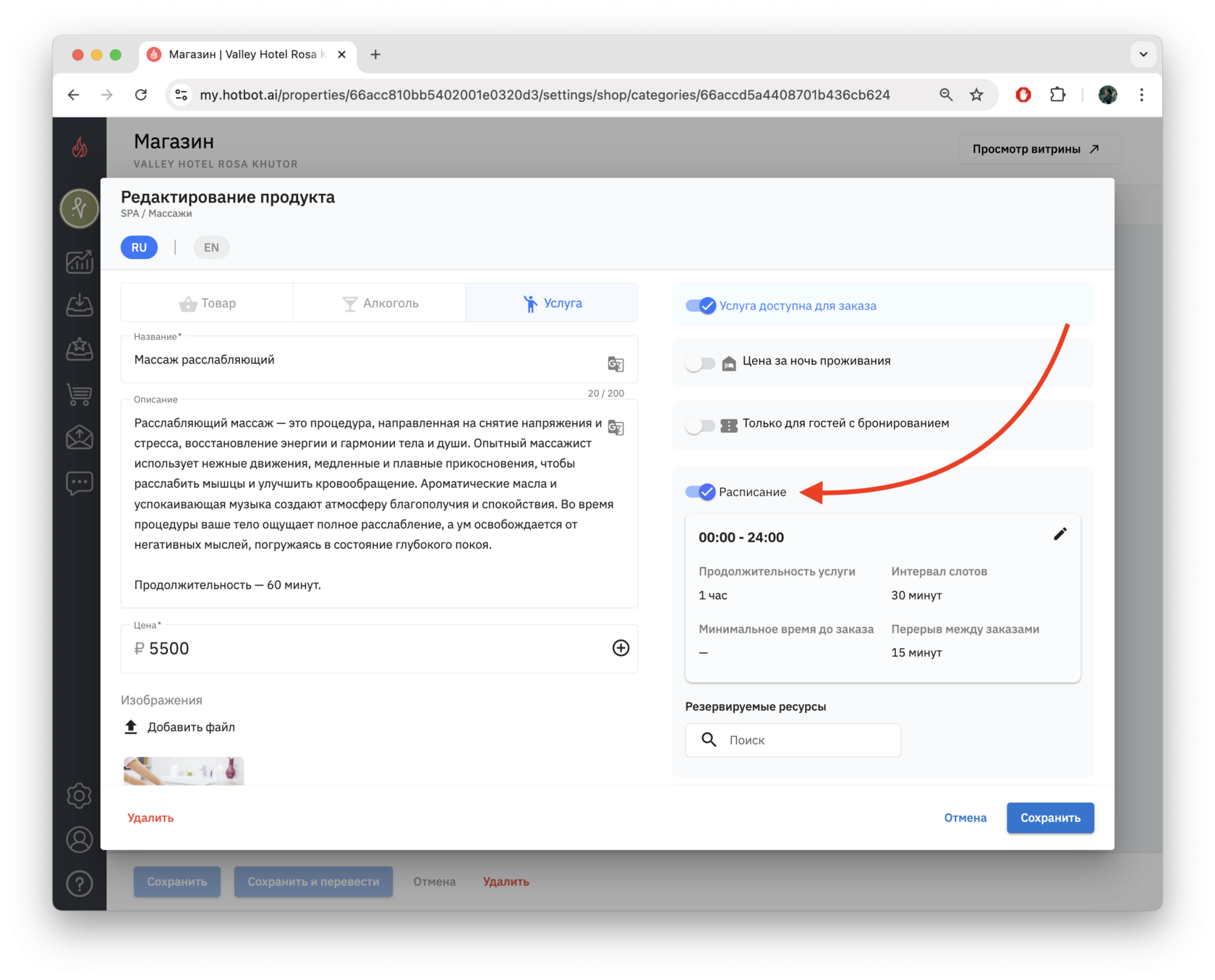Open the inbox download tray icon in sidebar
Image resolution: width=1215 pixels, height=980 pixels.
pyautogui.click(x=80, y=305)
